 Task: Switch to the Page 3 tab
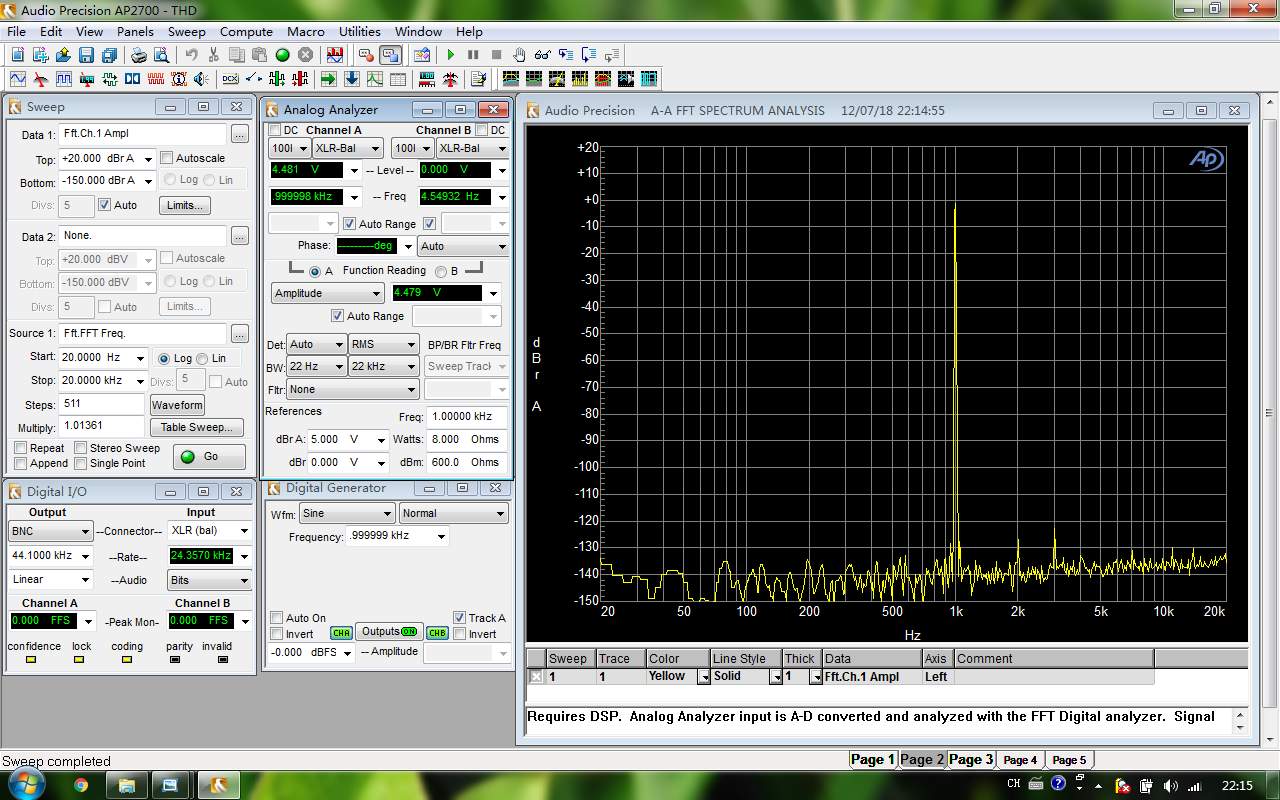pyautogui.click(x=971, y=759)
